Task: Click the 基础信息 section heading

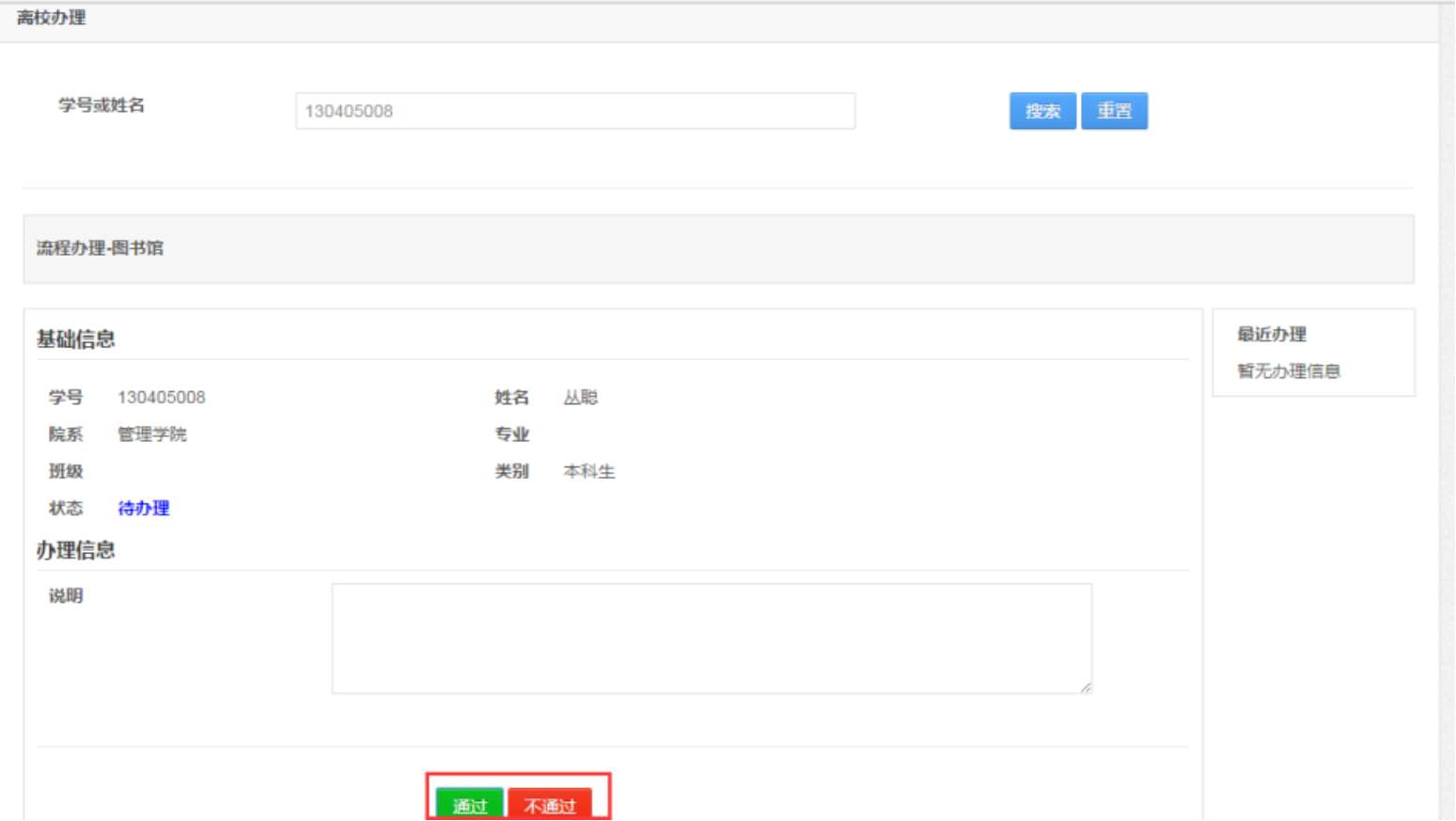Action: pyautogui.click(x=75, y=339)
